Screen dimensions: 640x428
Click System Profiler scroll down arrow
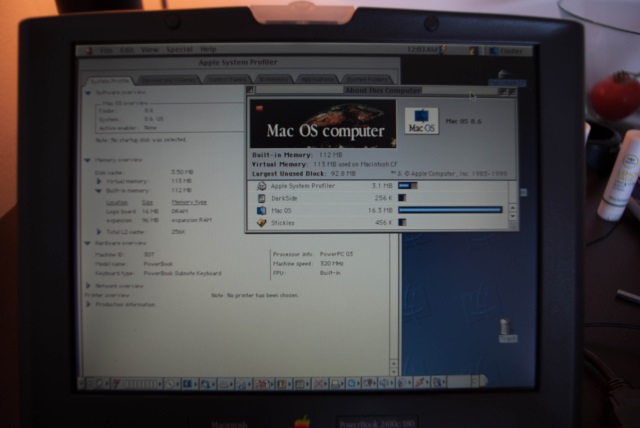pos(393,372)
